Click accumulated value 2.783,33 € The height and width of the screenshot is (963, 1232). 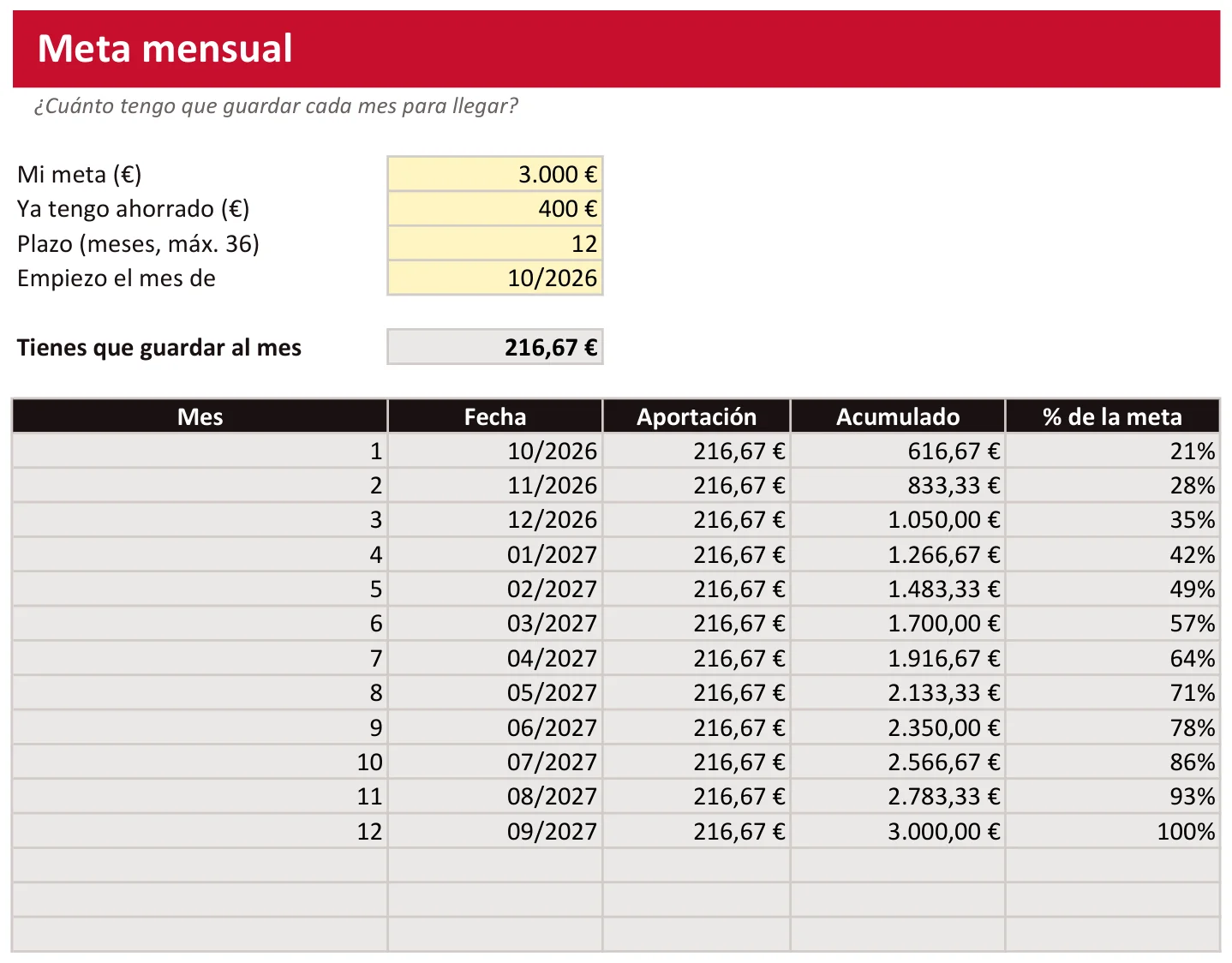point(898,796)
